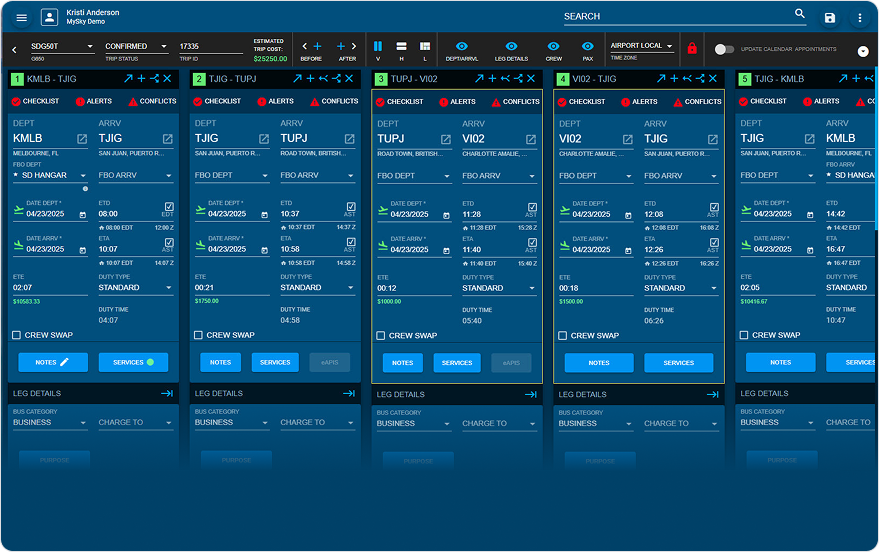The image size is (879, 552).
Task: Open NOTES for leg 1
Action: point(53,363)
